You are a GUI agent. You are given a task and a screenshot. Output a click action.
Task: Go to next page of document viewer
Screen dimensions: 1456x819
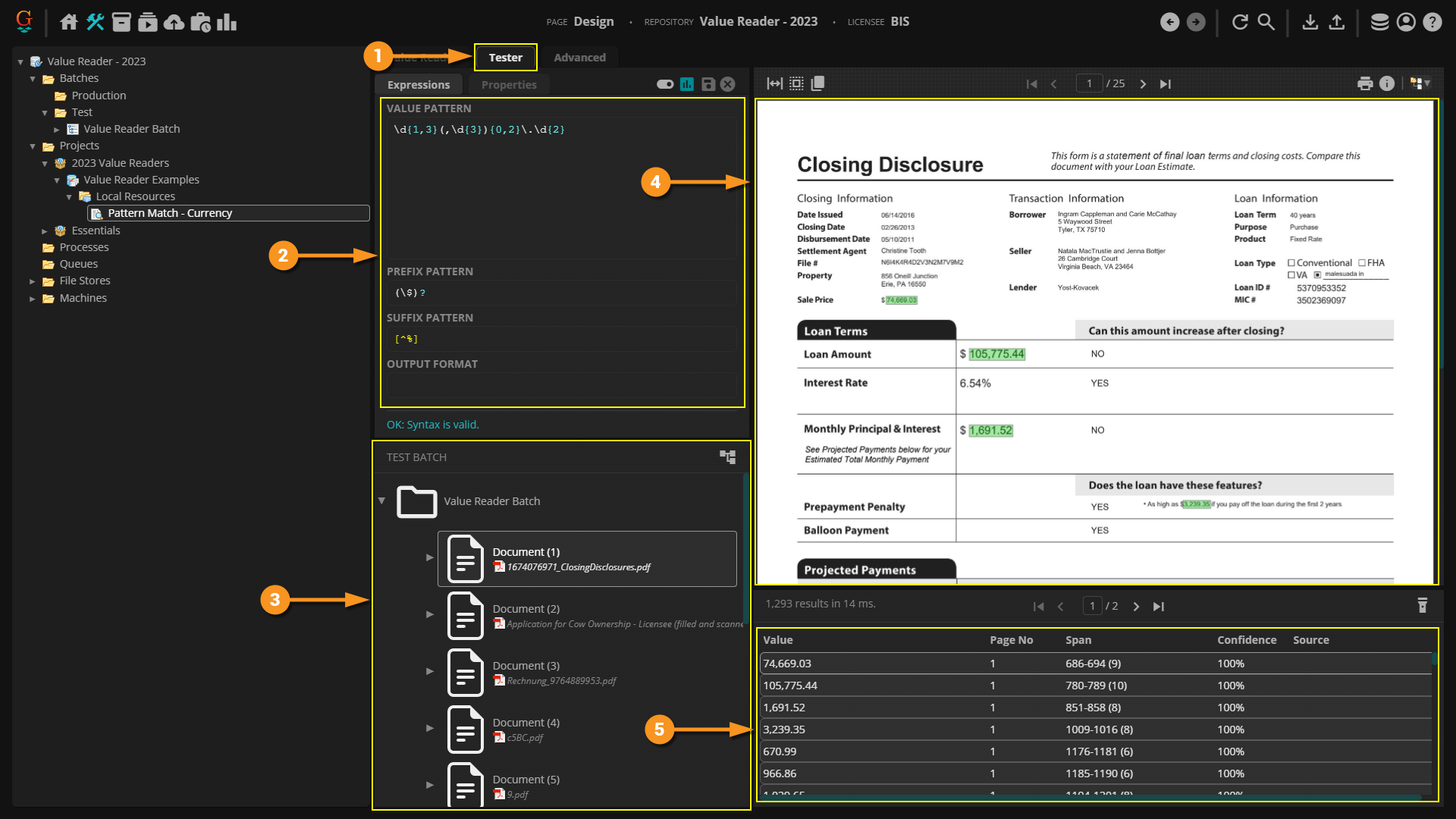click(1143, 84)
